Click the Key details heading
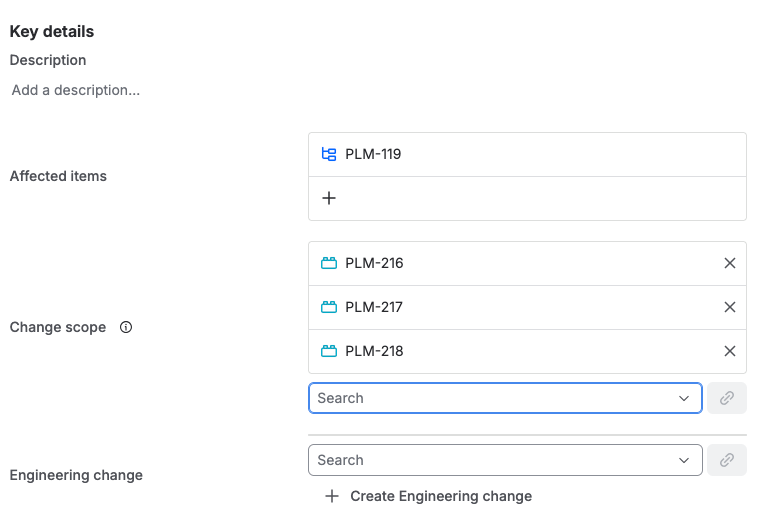The image size is (777, 518). 52,31
